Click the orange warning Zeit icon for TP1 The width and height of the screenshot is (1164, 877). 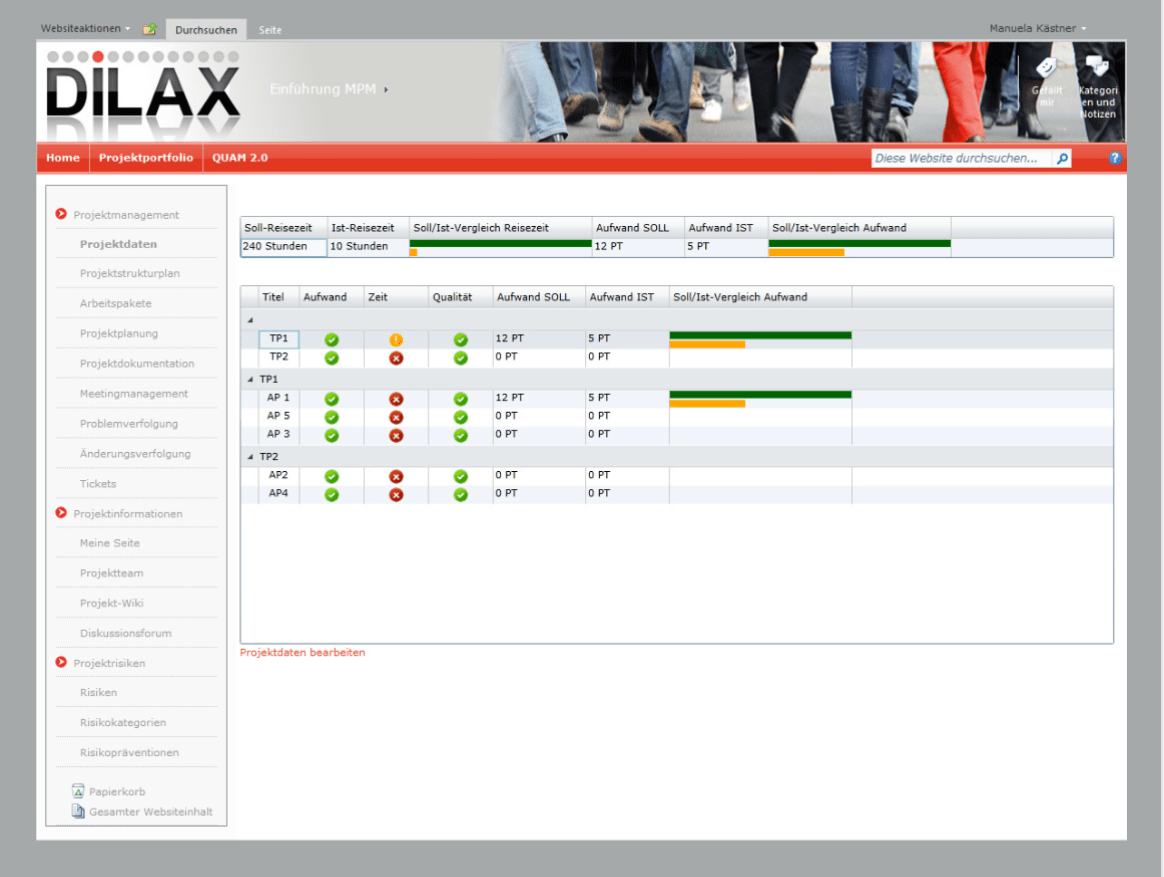(396, 340)
